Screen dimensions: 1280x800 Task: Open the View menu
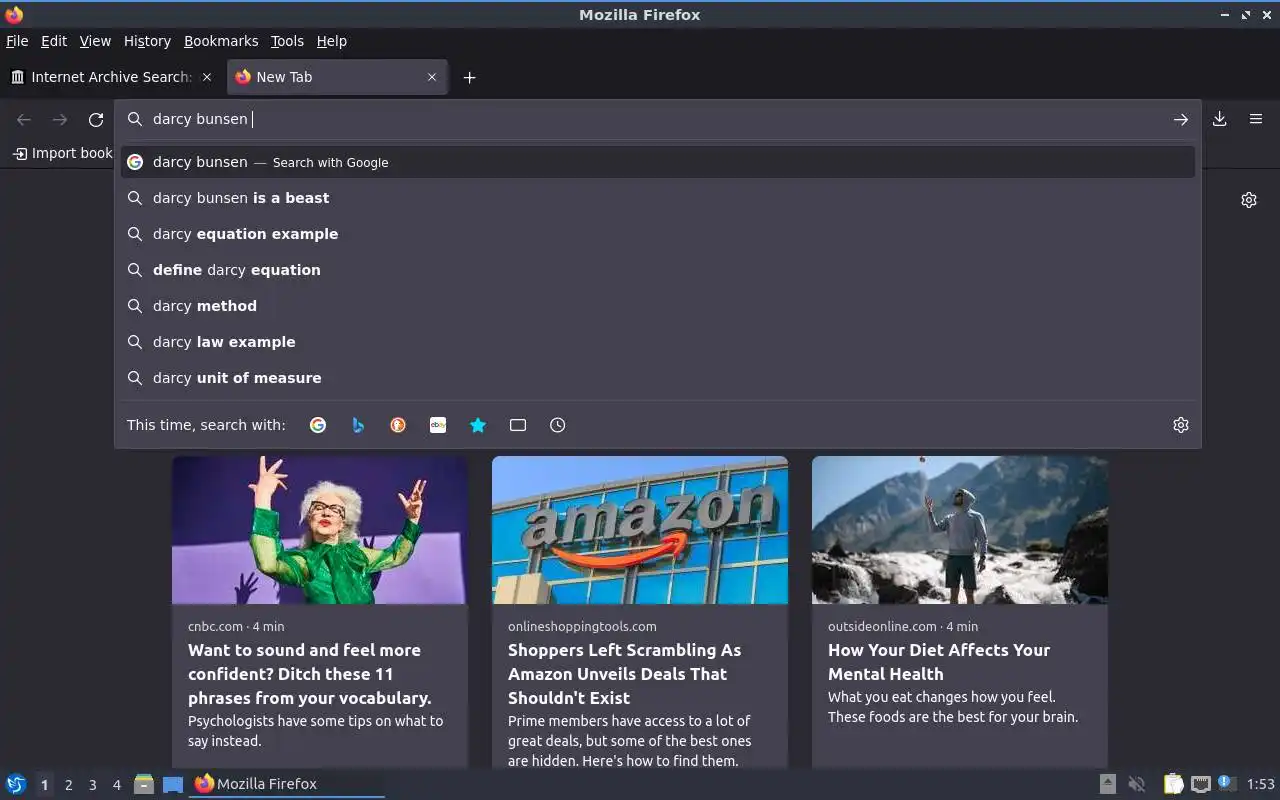click(95, 41)
